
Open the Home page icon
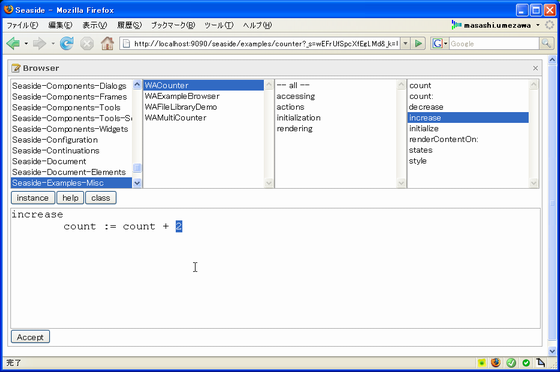pos(107,44)
